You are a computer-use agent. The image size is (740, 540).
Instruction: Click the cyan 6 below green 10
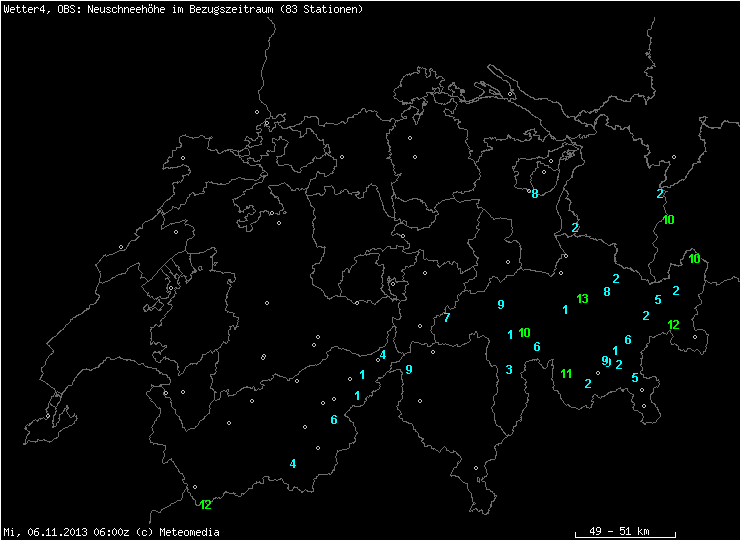click(x=537, y=347)
